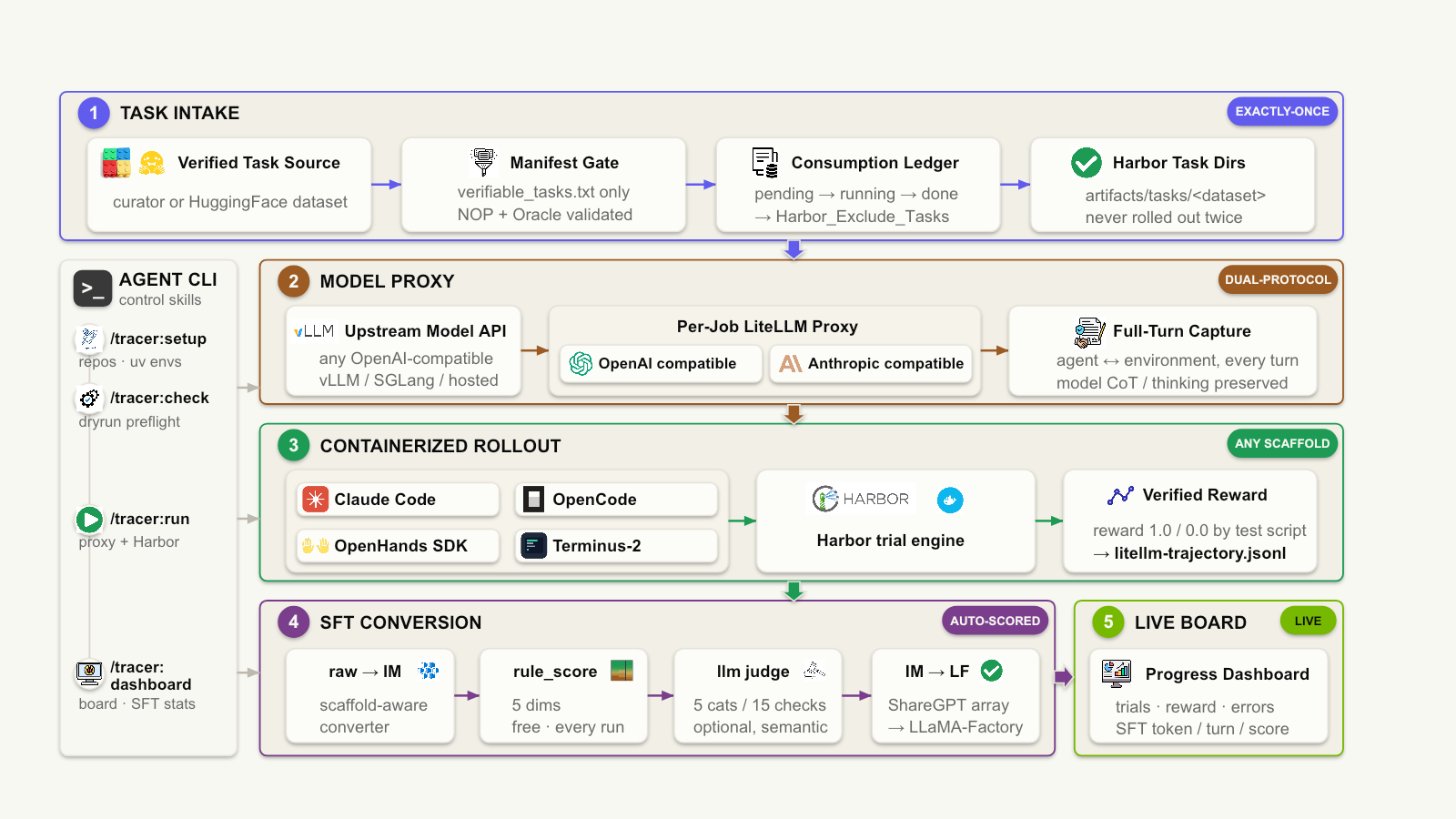
Task: Select the Terminus-2 scaffold card
Action: coord(616,546)
